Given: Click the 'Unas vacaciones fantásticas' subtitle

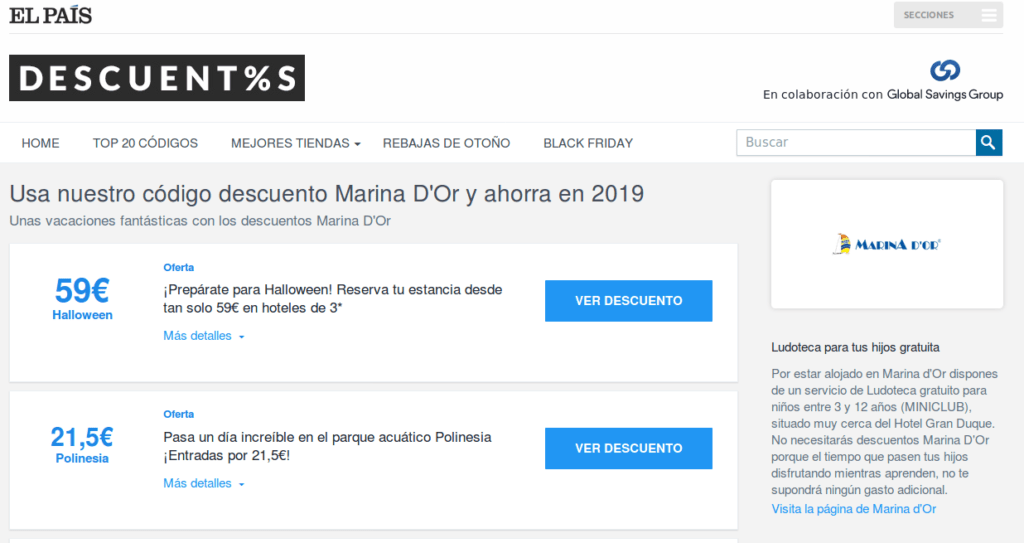Looking at the screenshot, I should (x=200, y=221).
